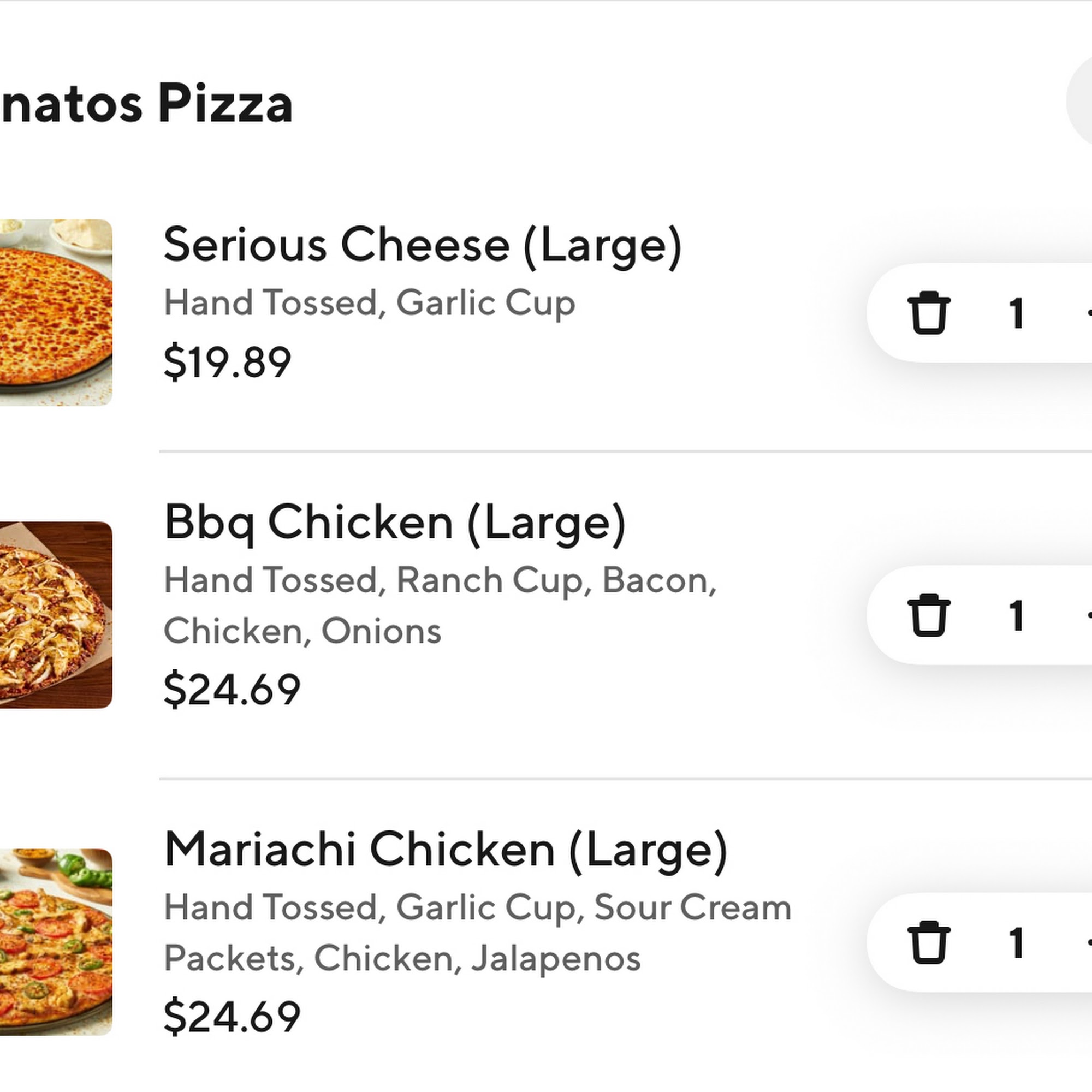This screenshot has height=1092, width=1092.
Task: Click quantity number for Mariachi Chicken
Action: click(x=1016, y=943)
